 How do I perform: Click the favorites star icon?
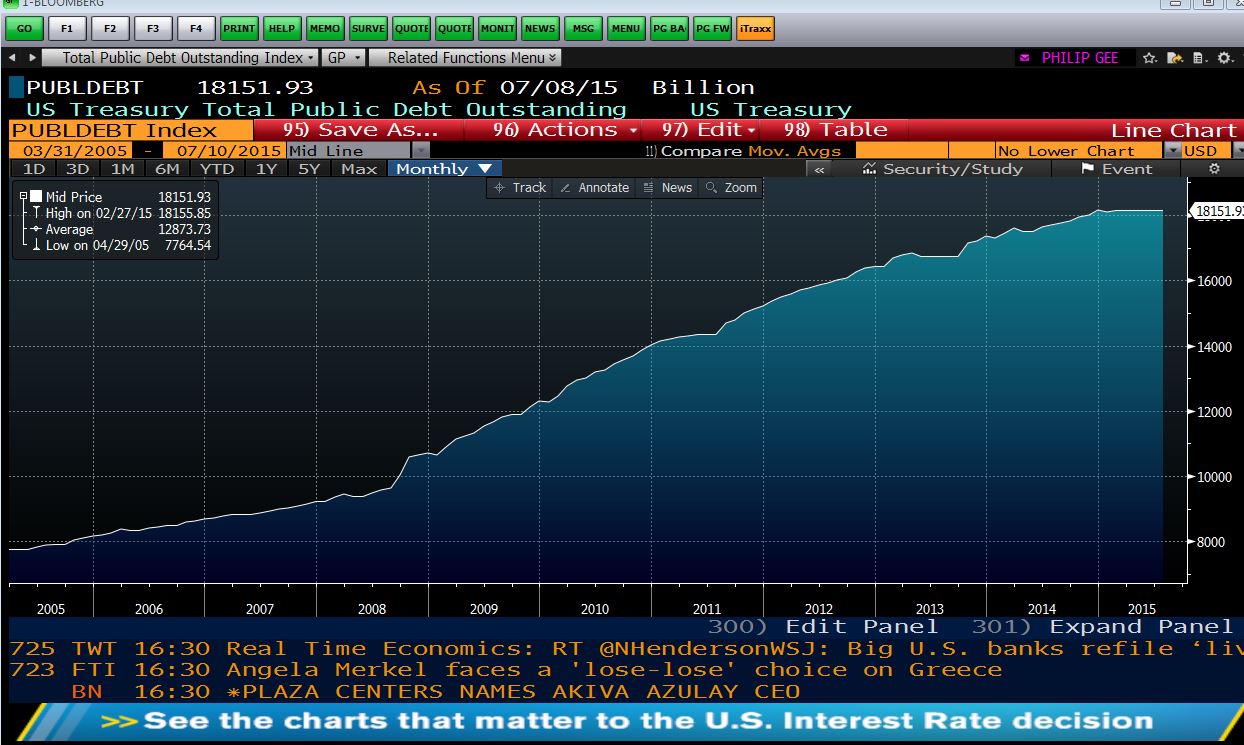tap(1150, 58)
